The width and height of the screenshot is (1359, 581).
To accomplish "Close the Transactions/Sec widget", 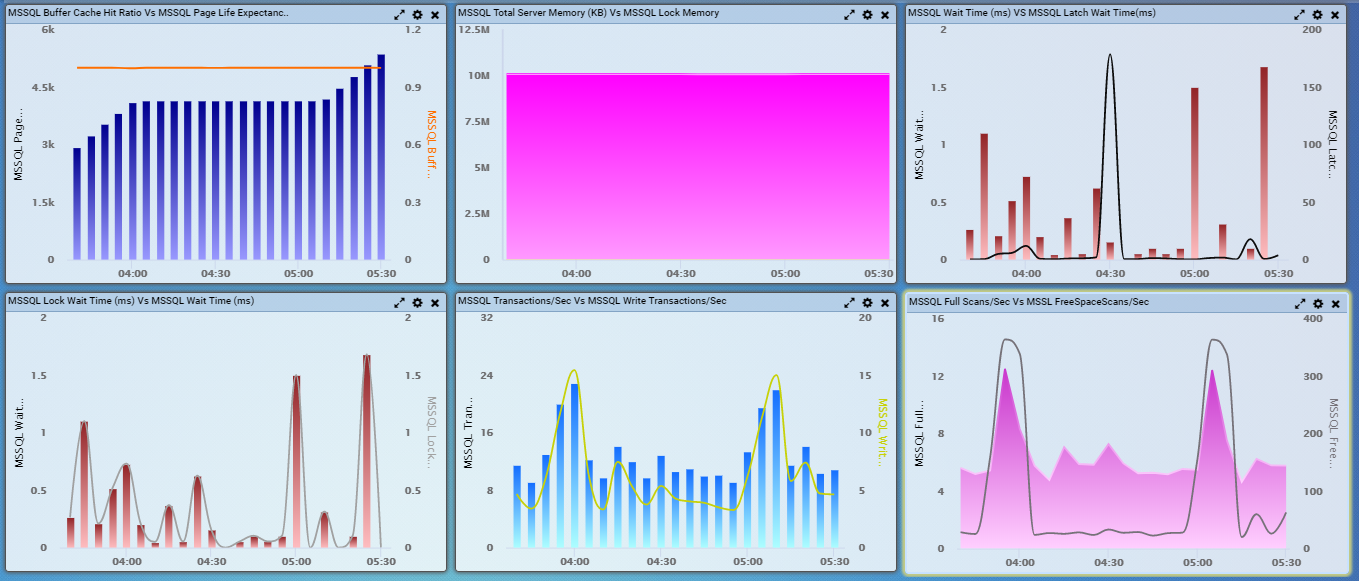I will tap(884, 303).
